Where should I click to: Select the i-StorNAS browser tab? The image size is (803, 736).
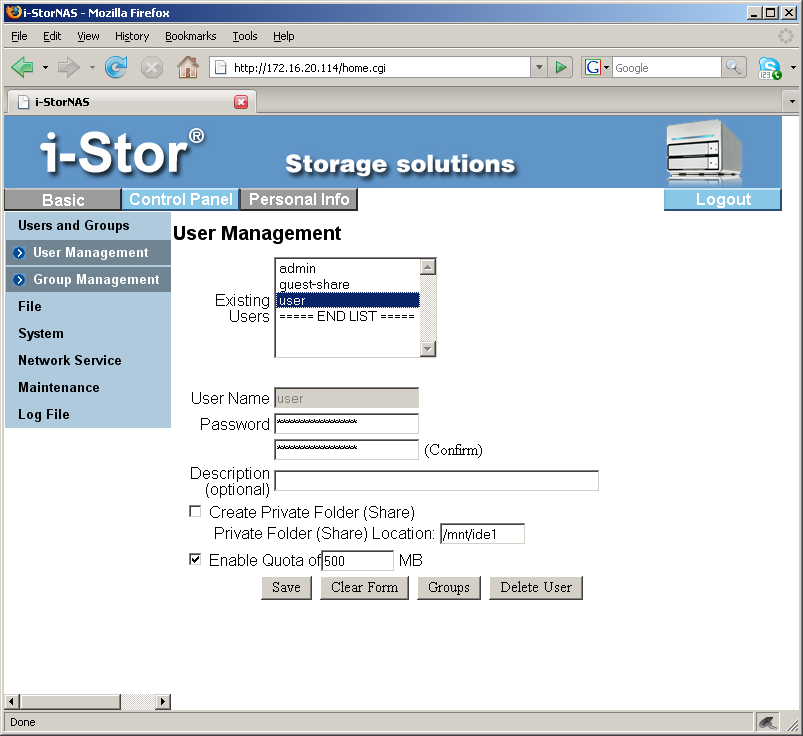point(132,102)
